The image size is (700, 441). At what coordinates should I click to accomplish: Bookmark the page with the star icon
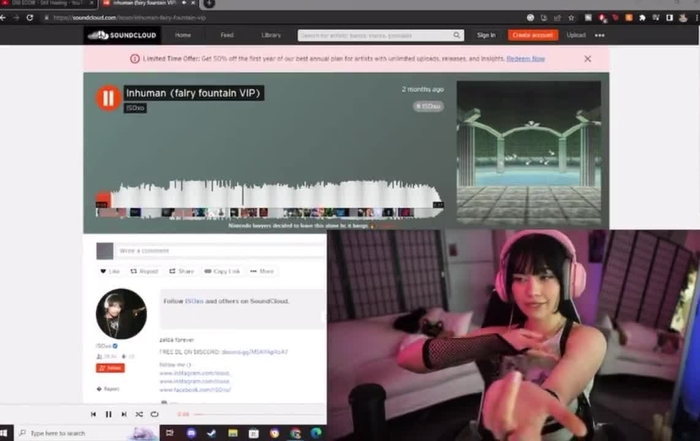(x=571, y=18)
